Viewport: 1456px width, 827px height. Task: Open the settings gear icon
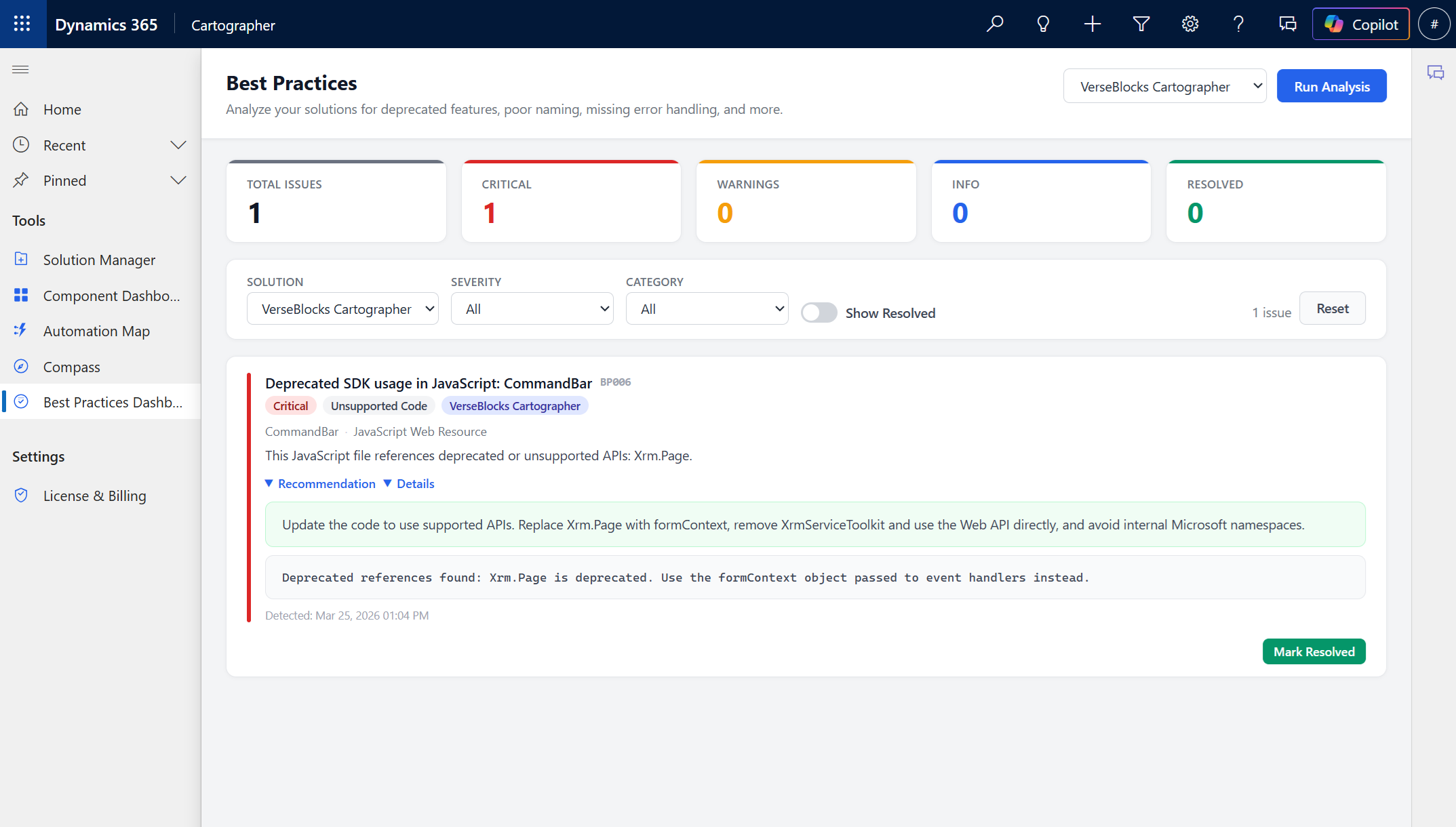1190,24
